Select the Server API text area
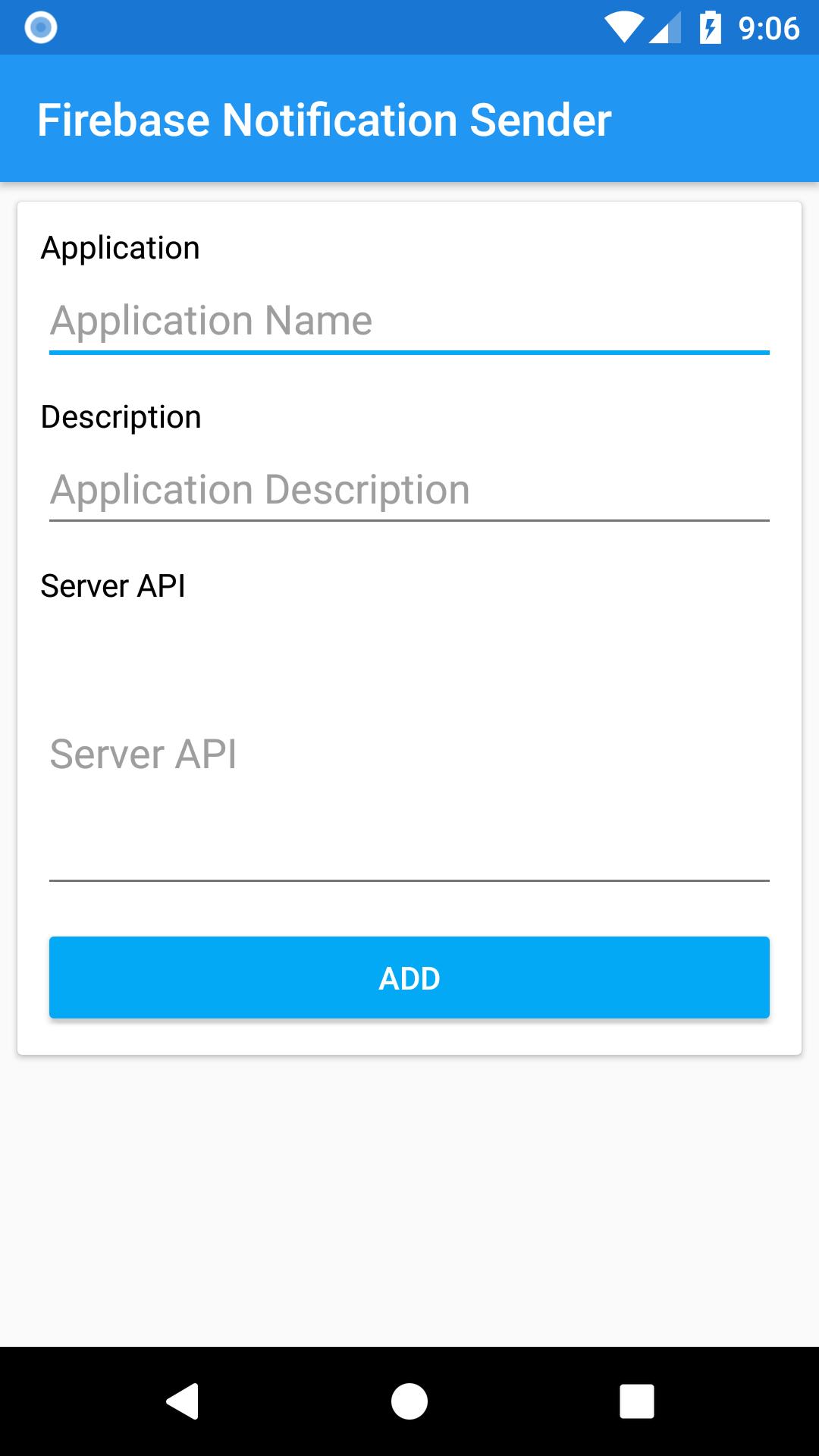819x1456 pixels. click(x=409, y=755)
